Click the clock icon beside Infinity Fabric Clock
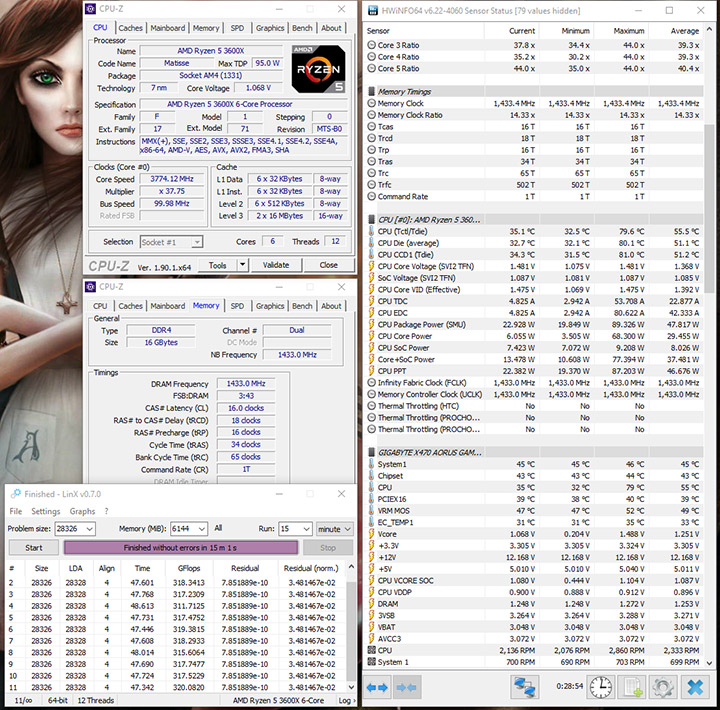This screenshot has height=710, width=720. pos(371,383)
